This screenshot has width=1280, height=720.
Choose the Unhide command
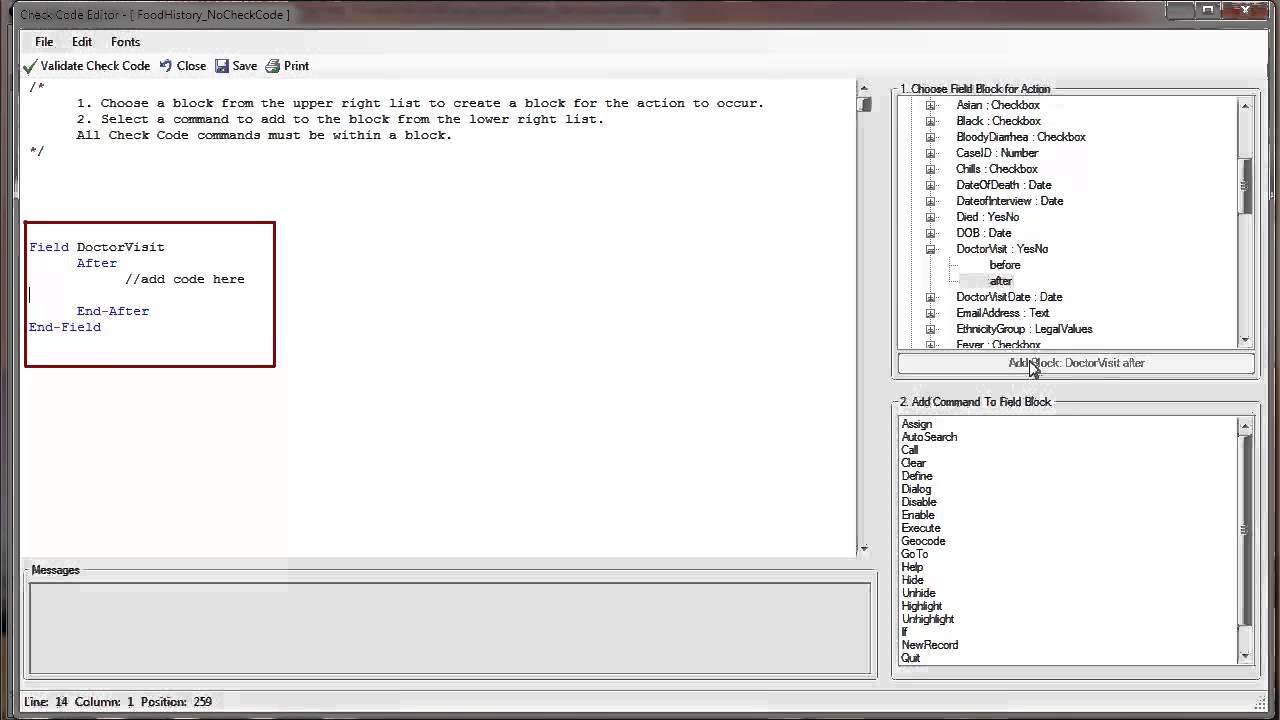coord(918,593)
